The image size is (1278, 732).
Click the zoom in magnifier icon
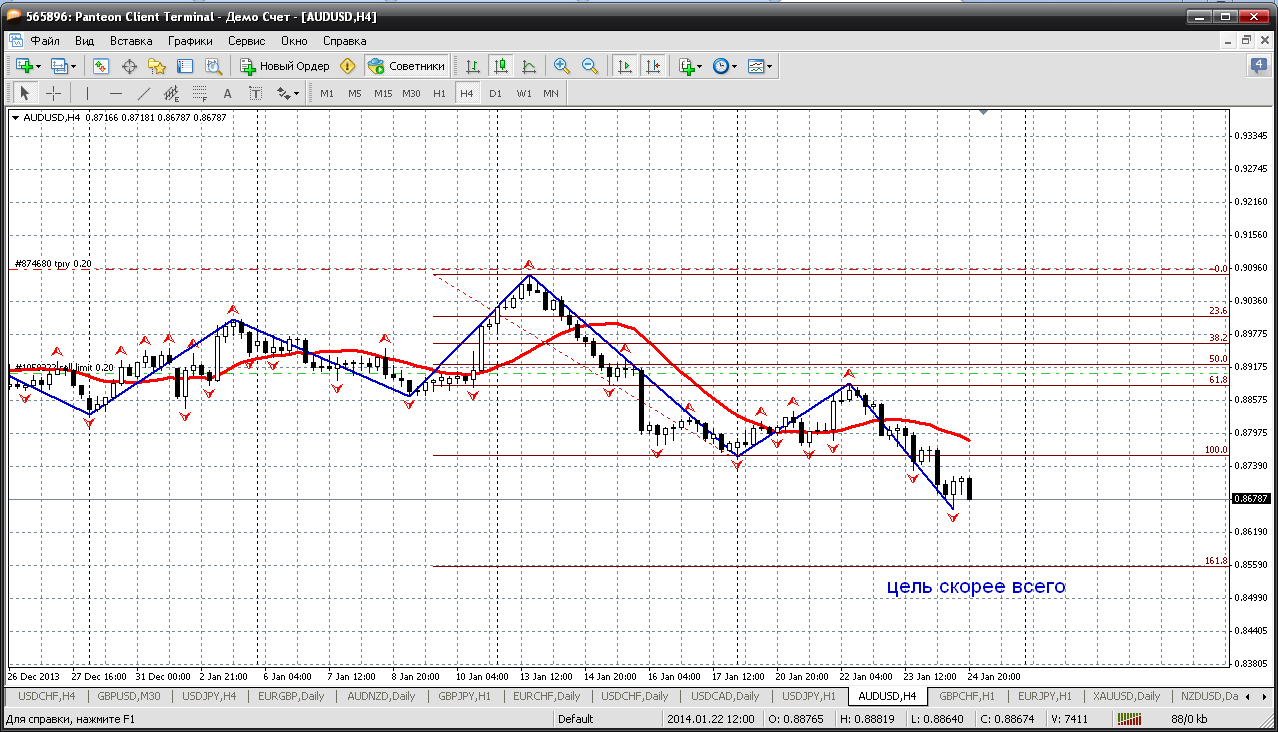[x=562, y=66]
